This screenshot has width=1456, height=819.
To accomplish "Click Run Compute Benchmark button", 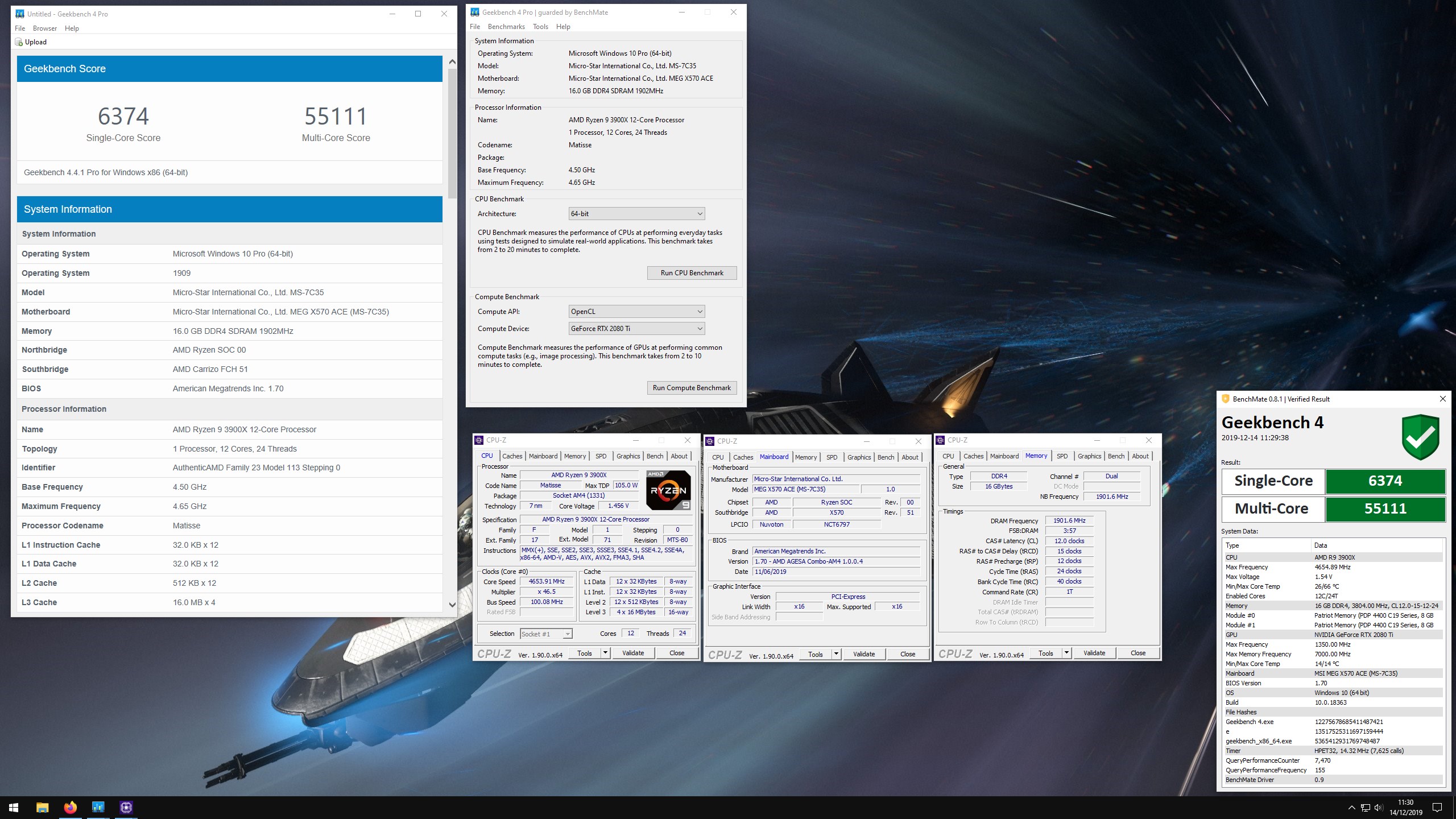I will click(x=692, y=388).
